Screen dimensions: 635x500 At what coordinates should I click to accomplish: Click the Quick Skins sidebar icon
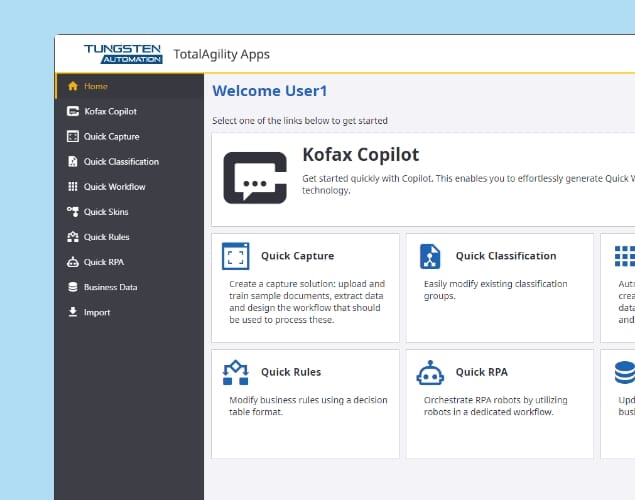[73, 212]
